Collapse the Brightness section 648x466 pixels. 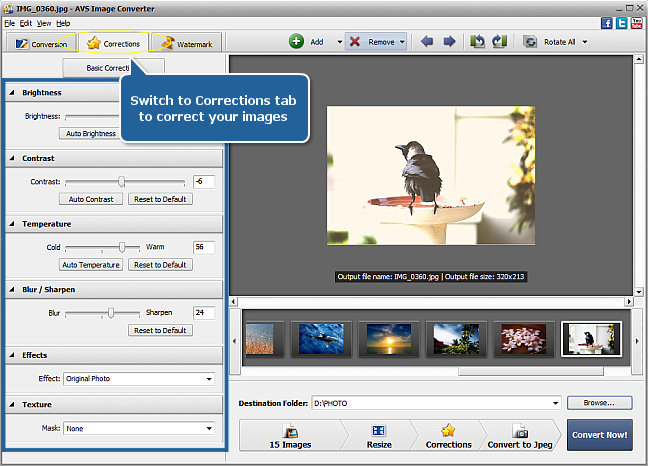coord(12,93)
